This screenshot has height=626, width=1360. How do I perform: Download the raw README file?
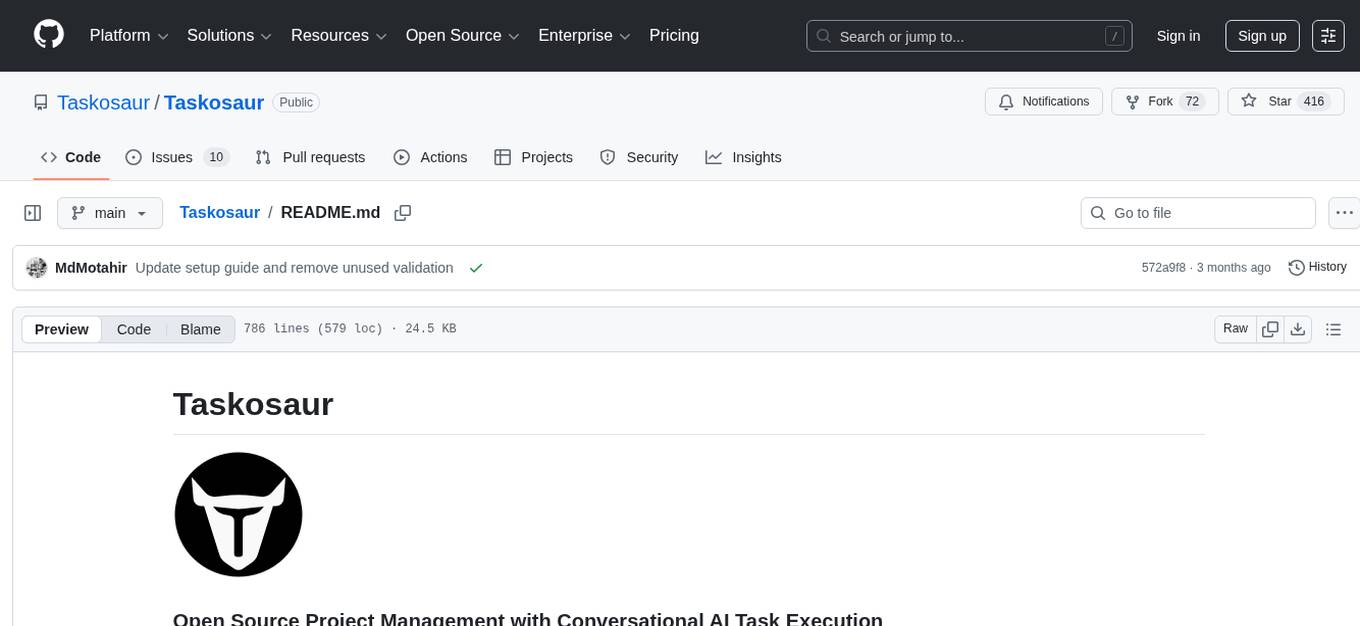[1298, 329]
